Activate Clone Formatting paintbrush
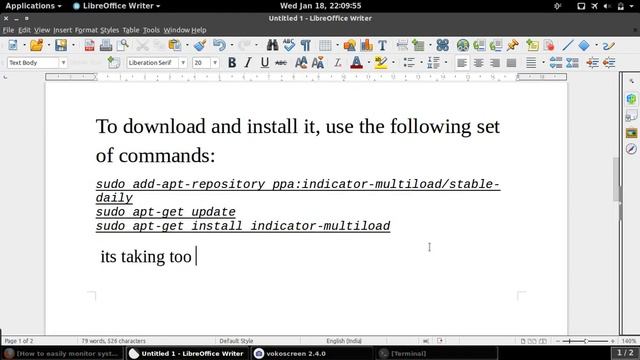The height and width of the screenshot is (360, 640). [200, 45]
